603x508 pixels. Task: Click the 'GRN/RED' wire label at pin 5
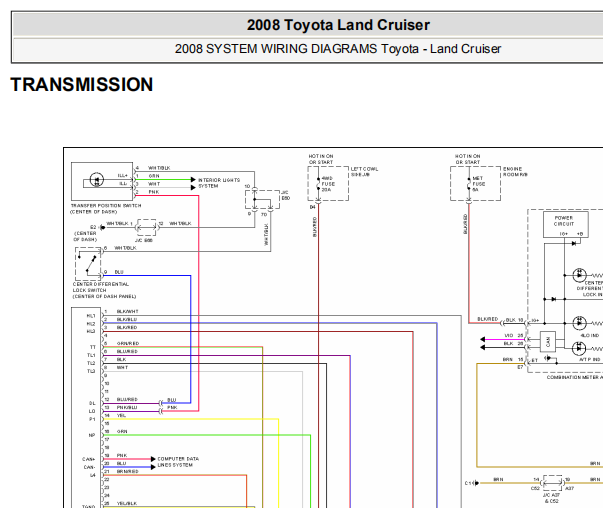(128, 343)
